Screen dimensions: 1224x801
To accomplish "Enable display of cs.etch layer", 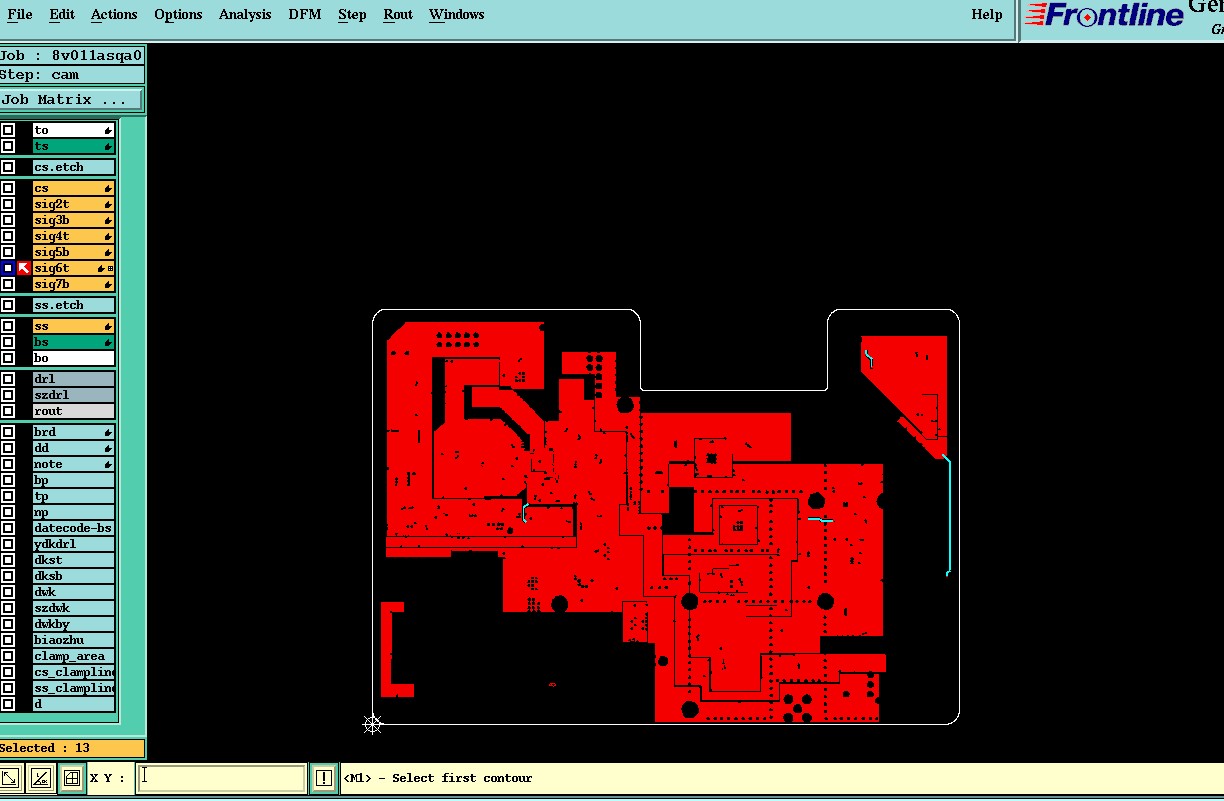I will coord(8,167).
